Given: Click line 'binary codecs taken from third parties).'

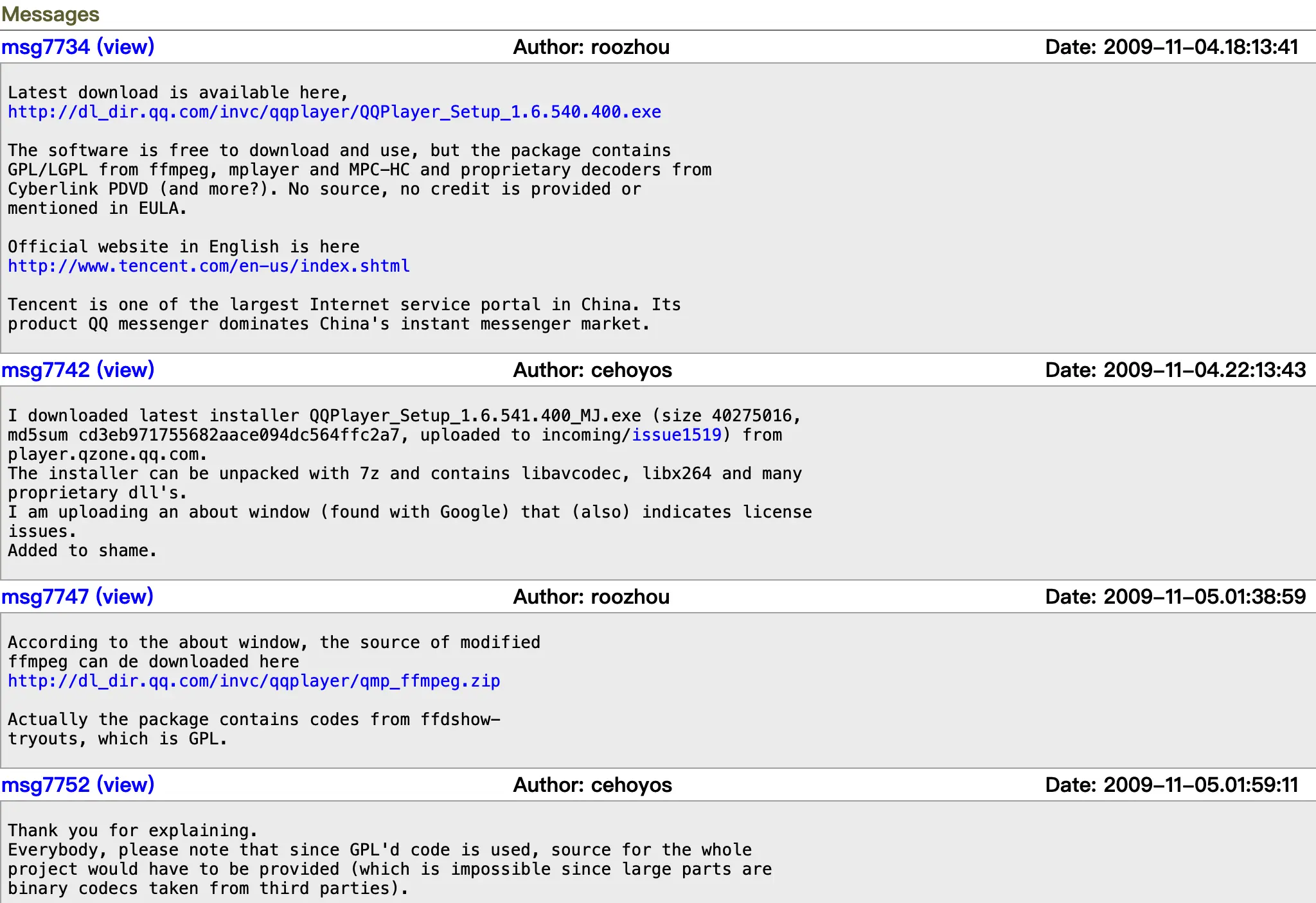Looking at the screenshot, I should [x=208, y=888].
